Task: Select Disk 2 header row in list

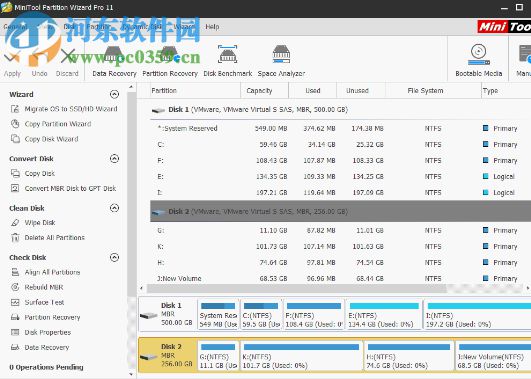Action: tap(340, 211)
